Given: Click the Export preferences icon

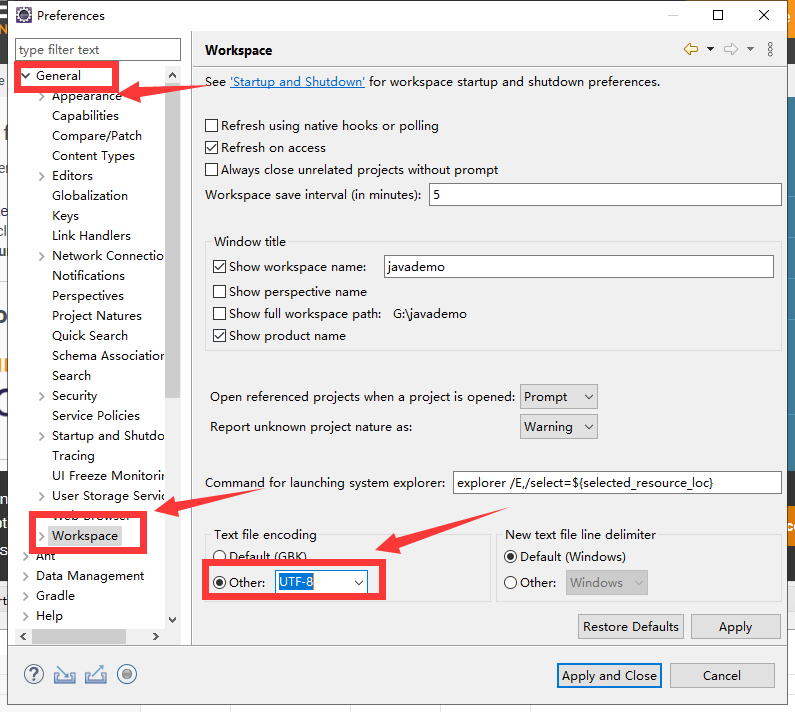Looking at the screenshot, I should 96,674.
